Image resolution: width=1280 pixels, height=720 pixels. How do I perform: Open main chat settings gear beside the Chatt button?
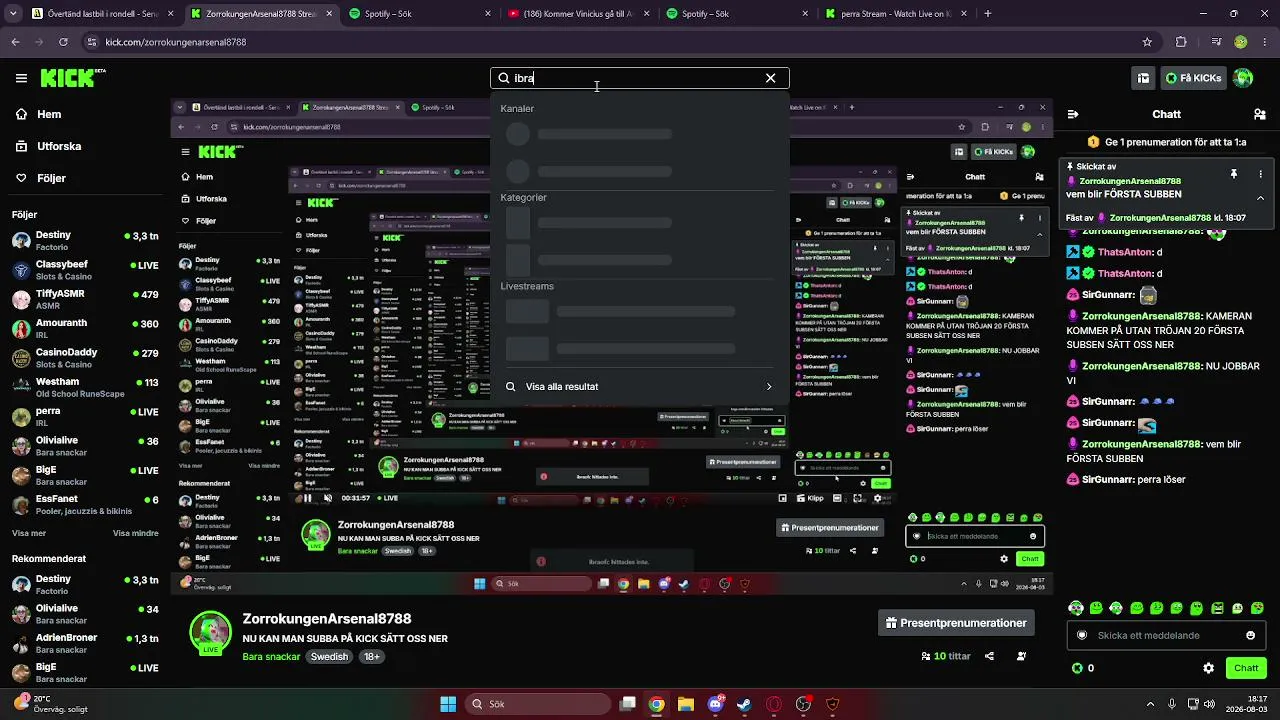point(1208,668)
